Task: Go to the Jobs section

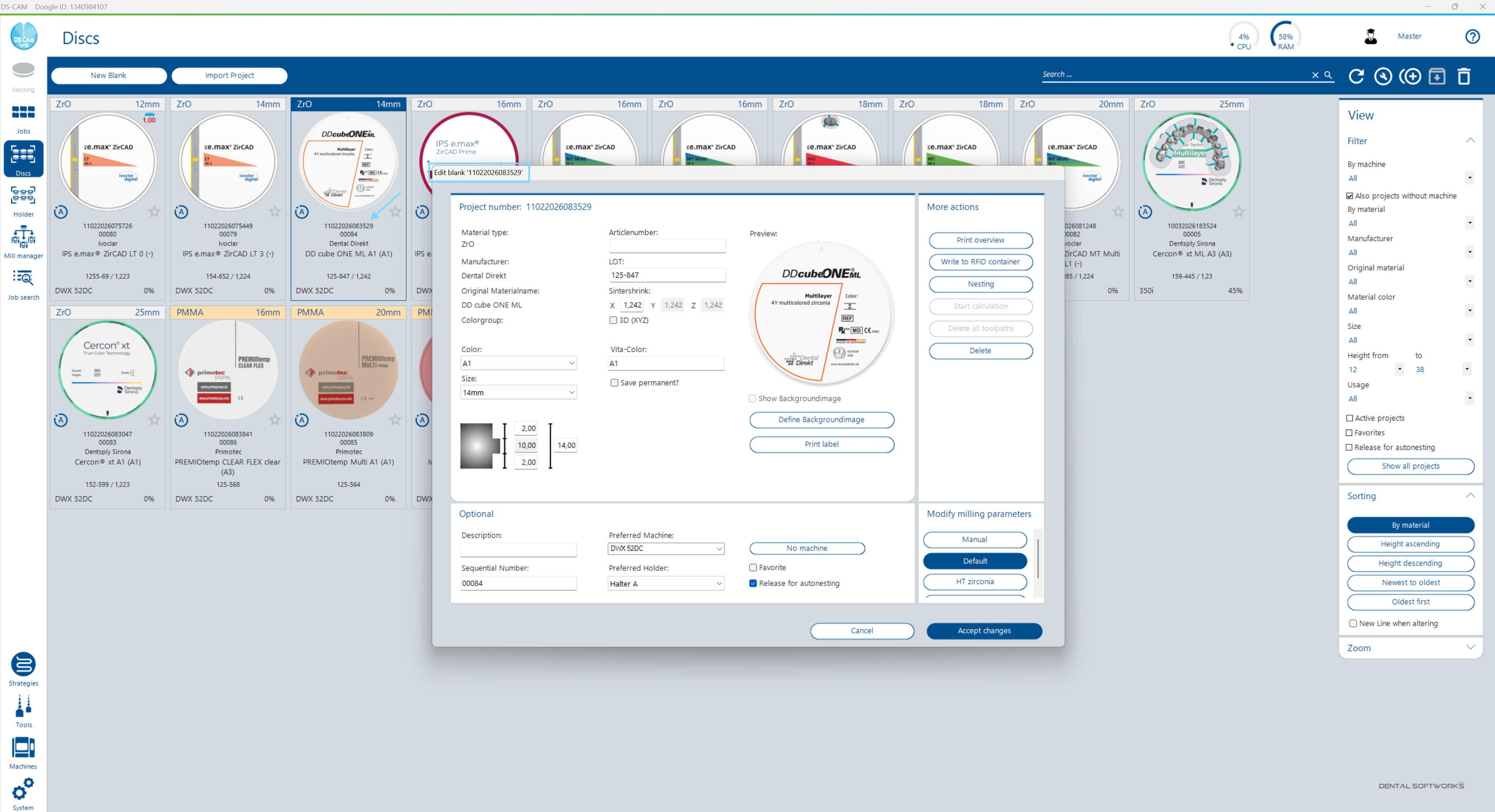Action: [23, 118]
